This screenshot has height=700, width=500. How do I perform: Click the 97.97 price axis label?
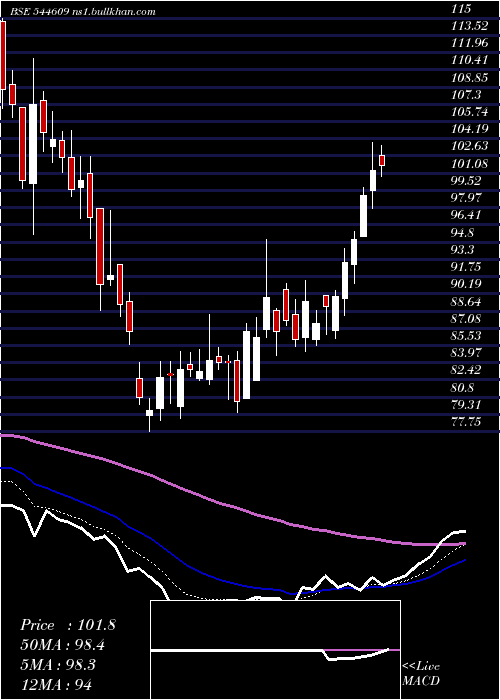[x=467, y=198]
